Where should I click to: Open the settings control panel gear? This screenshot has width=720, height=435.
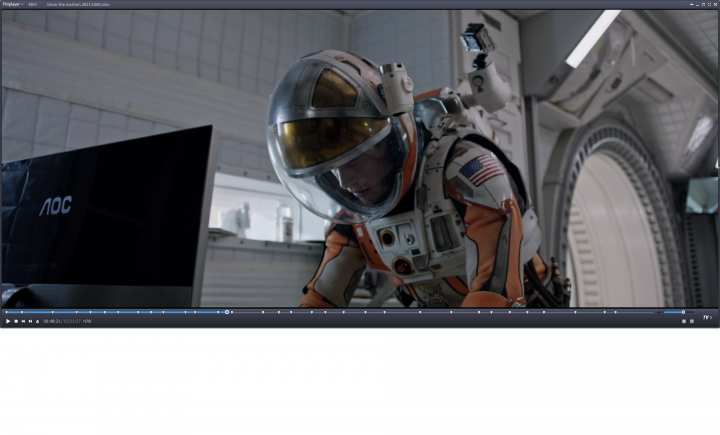(x=692, y=322)
